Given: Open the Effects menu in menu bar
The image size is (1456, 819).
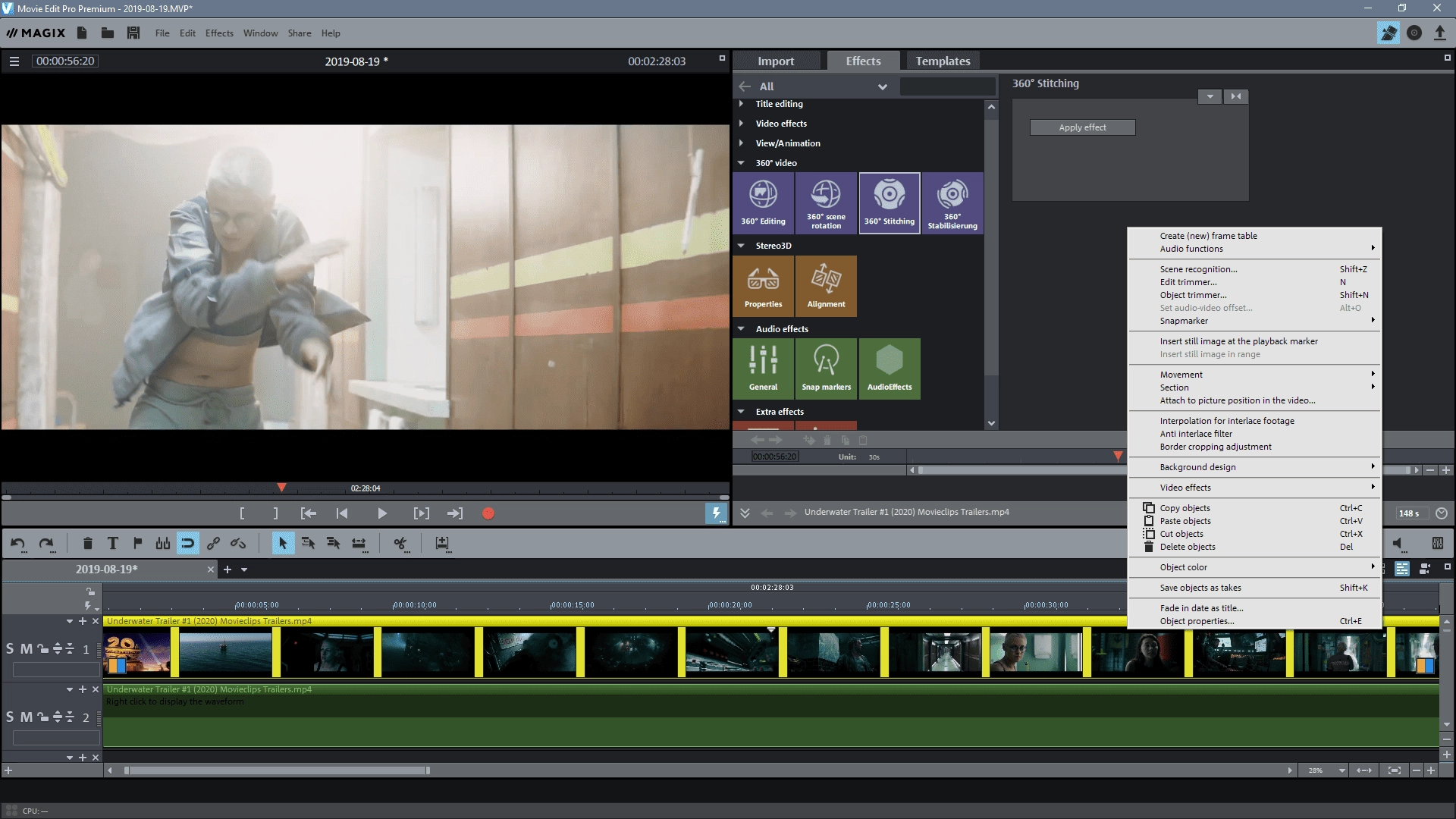Looking at the screenshot, I should (219, 33).
